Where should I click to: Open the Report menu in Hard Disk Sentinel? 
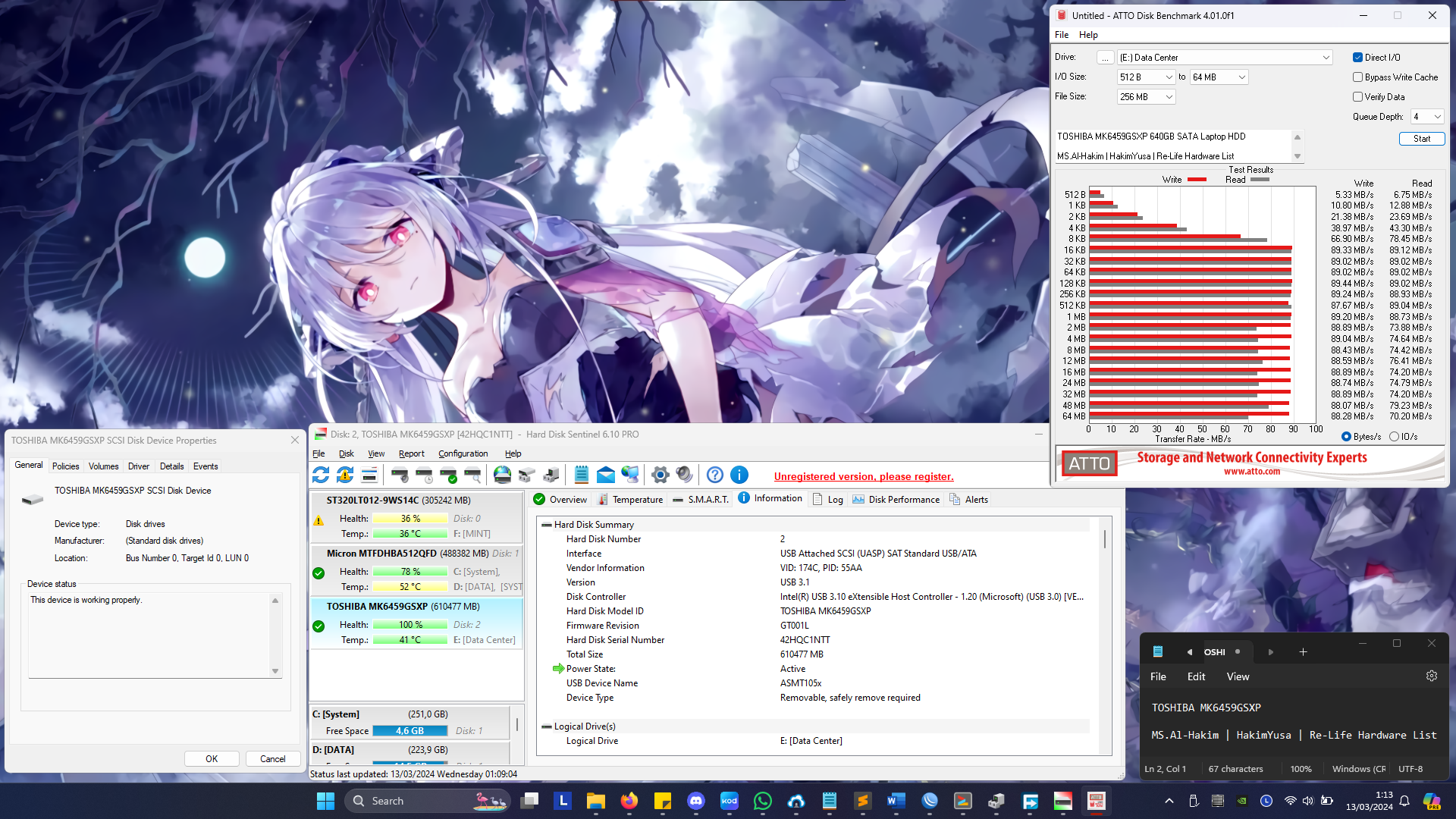coord(411,453)
